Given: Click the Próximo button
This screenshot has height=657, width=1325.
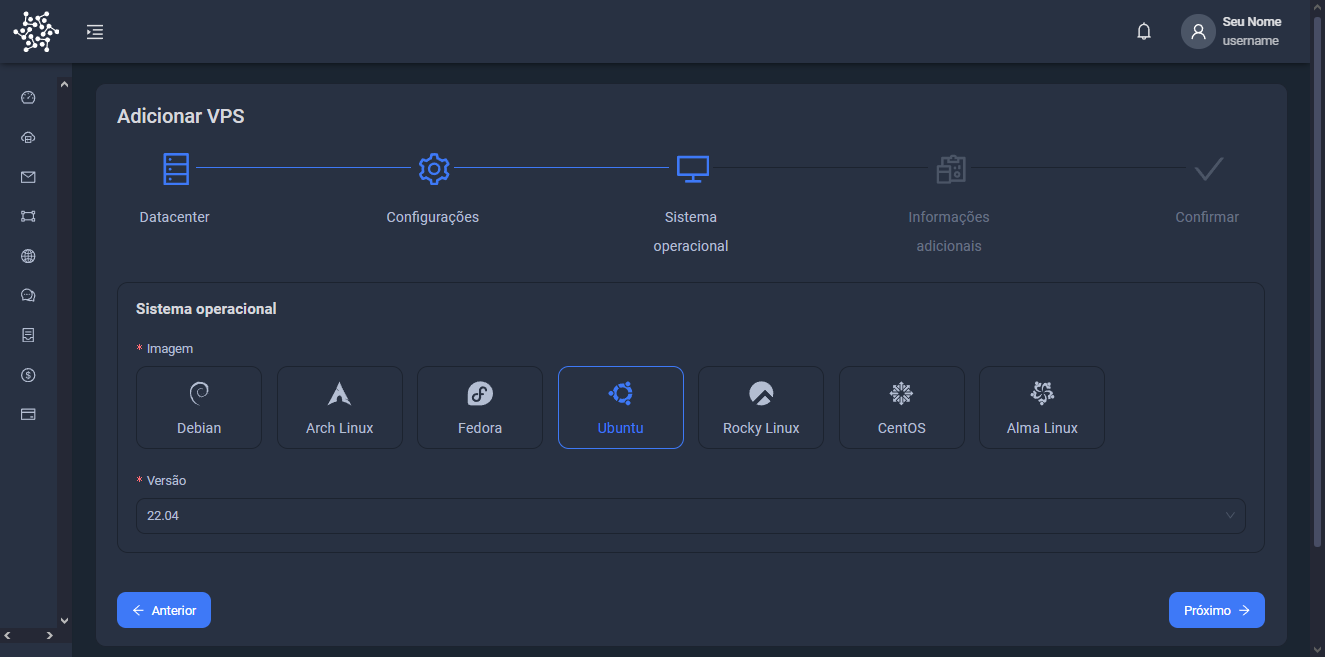Looking at the screenshot, I should click(1217, 610).
